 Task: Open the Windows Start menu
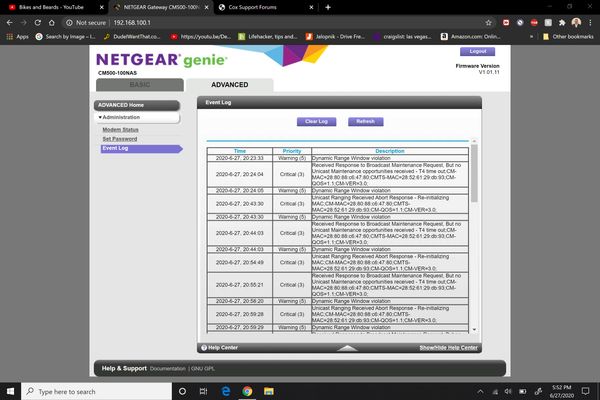coord(10,391)
